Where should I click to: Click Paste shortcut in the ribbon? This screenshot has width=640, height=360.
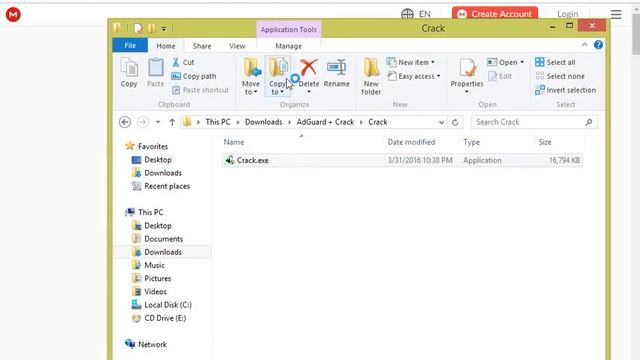coord(200,90)
